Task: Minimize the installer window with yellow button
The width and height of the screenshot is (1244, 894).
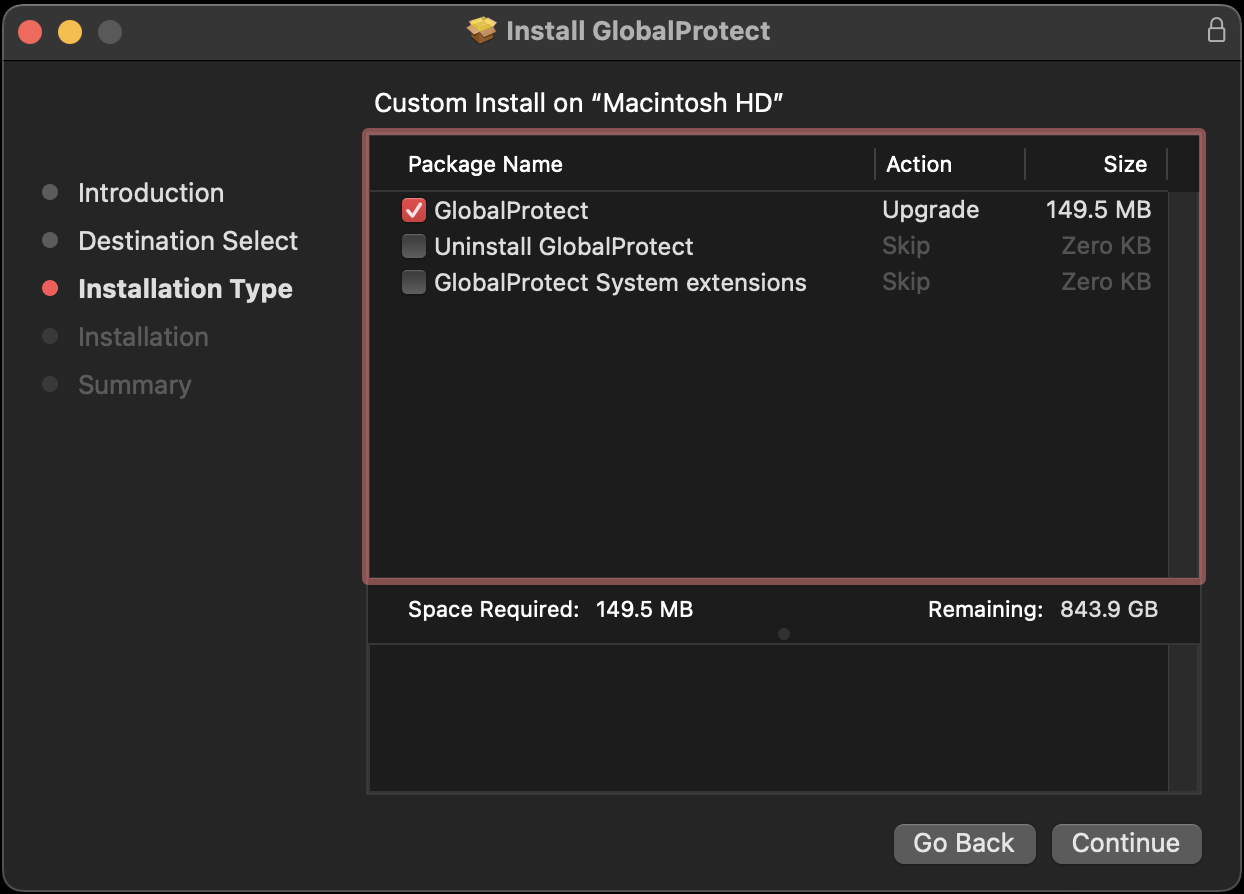Action: pos(70,32)
